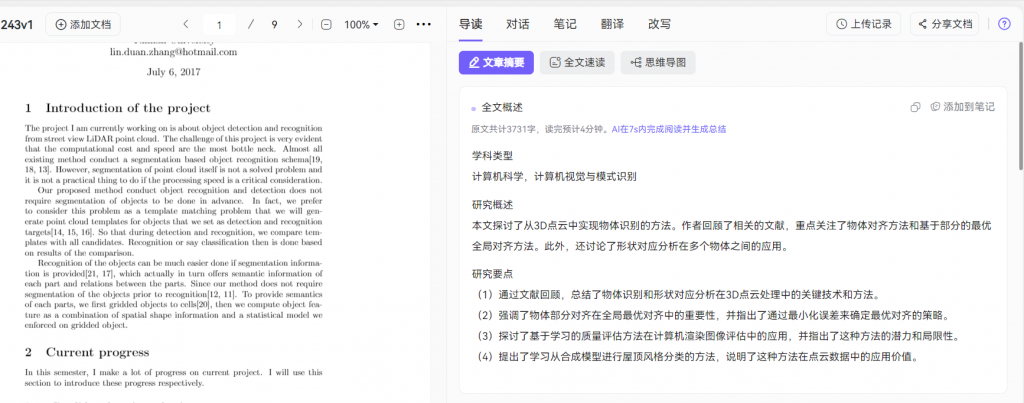Open the help question mark icon
The image size is (1024, 403).
pos(1004,24)
